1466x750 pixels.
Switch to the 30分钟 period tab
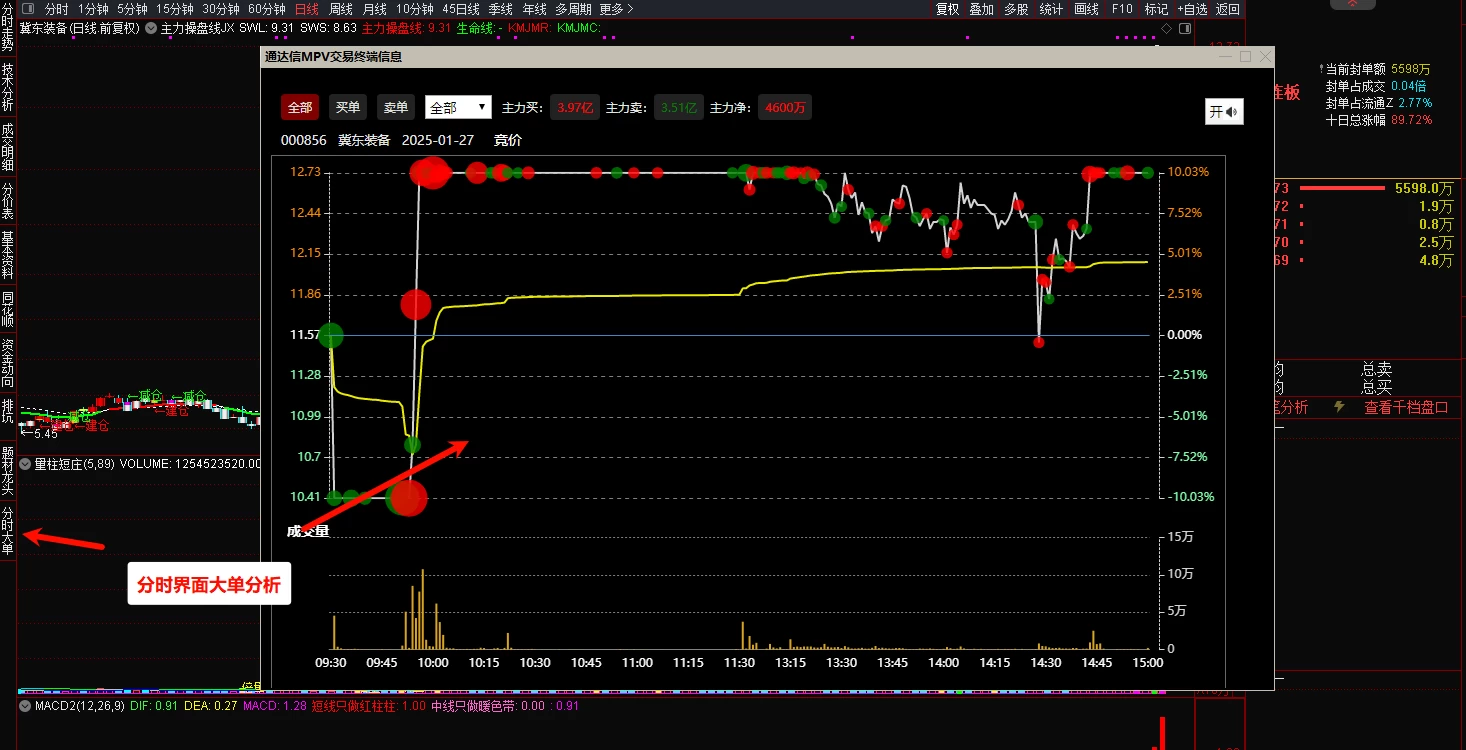220,9
